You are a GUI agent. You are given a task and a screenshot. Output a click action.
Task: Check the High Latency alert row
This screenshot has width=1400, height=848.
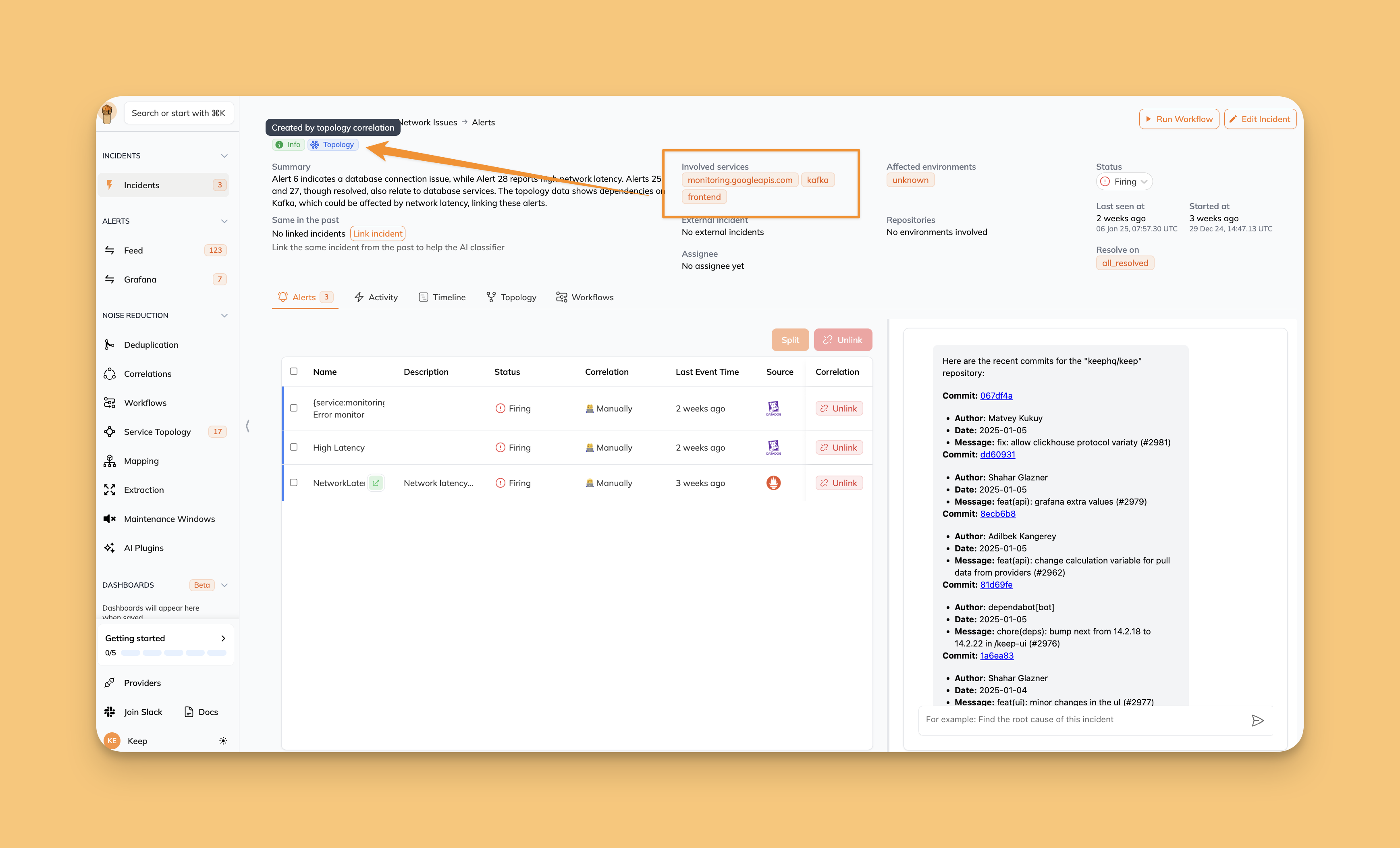pyautogui.click(x=294, y=447)
